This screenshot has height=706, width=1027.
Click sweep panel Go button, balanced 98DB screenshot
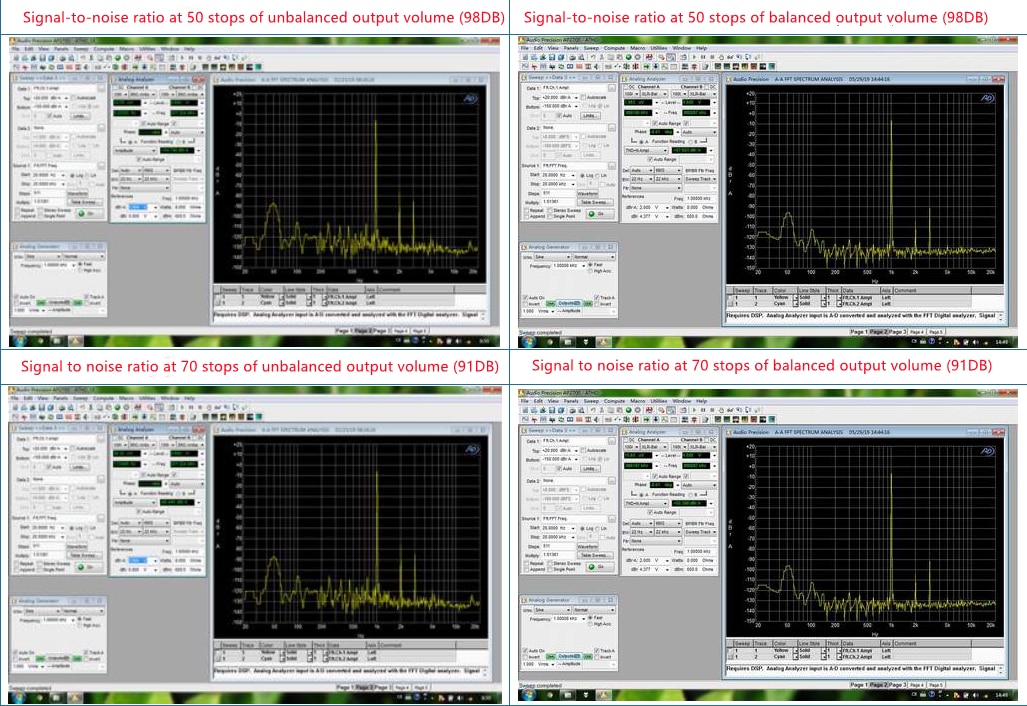[599, 214]
